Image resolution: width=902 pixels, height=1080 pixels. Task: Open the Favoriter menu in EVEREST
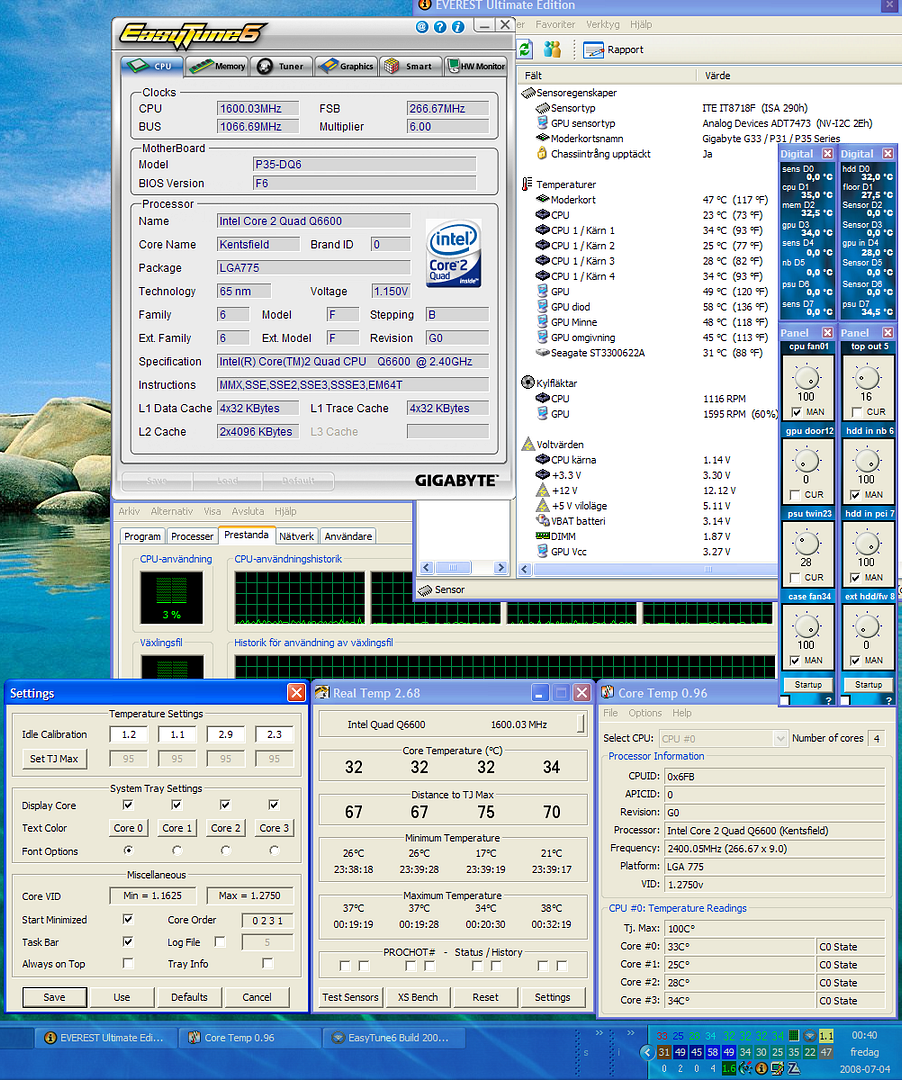(555, 24)
